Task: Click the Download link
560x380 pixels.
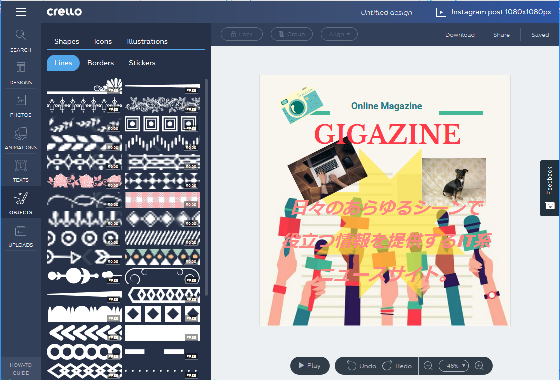Action: tap(460, 35)
